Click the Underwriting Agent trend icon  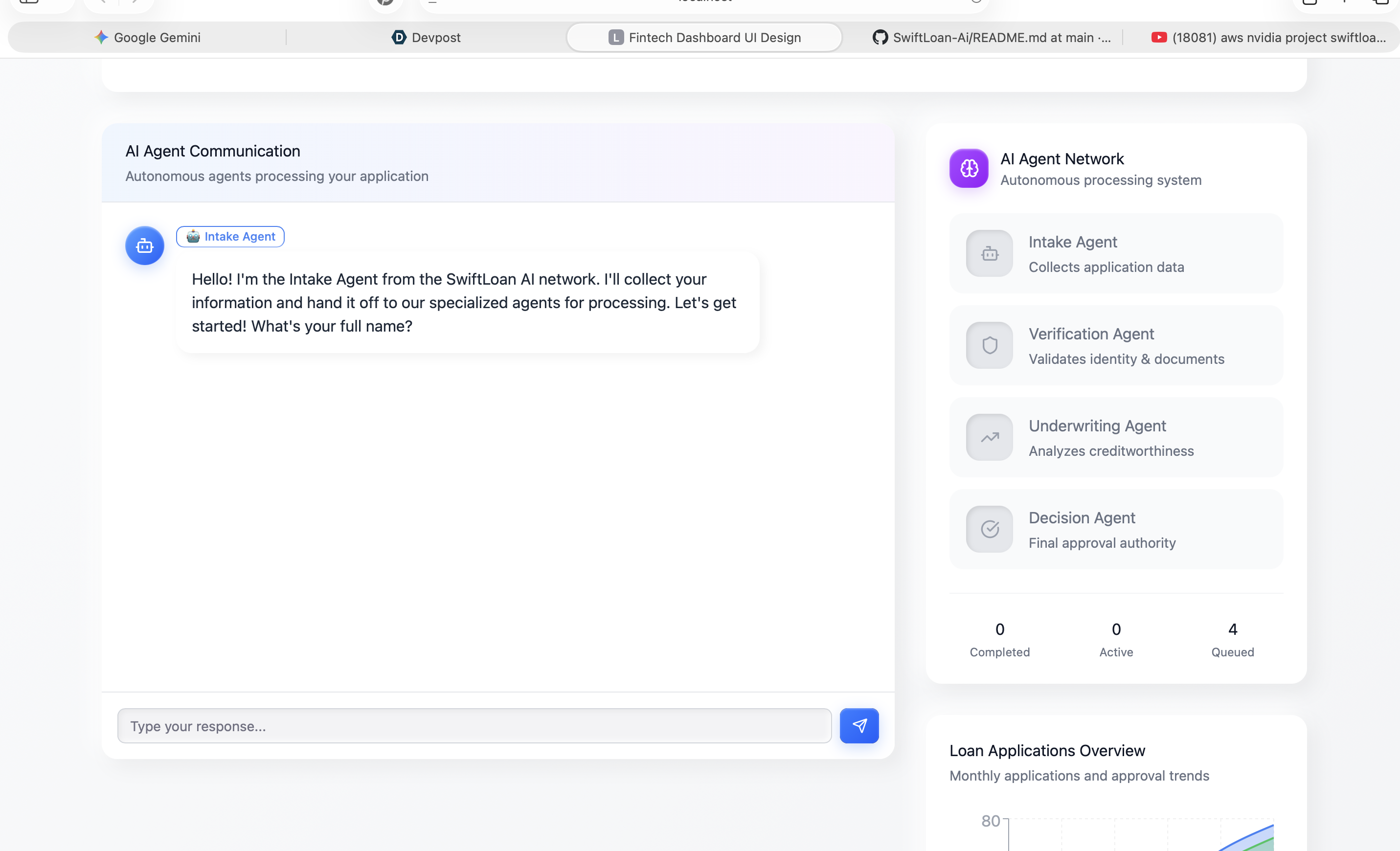click(x=989, y=437)
